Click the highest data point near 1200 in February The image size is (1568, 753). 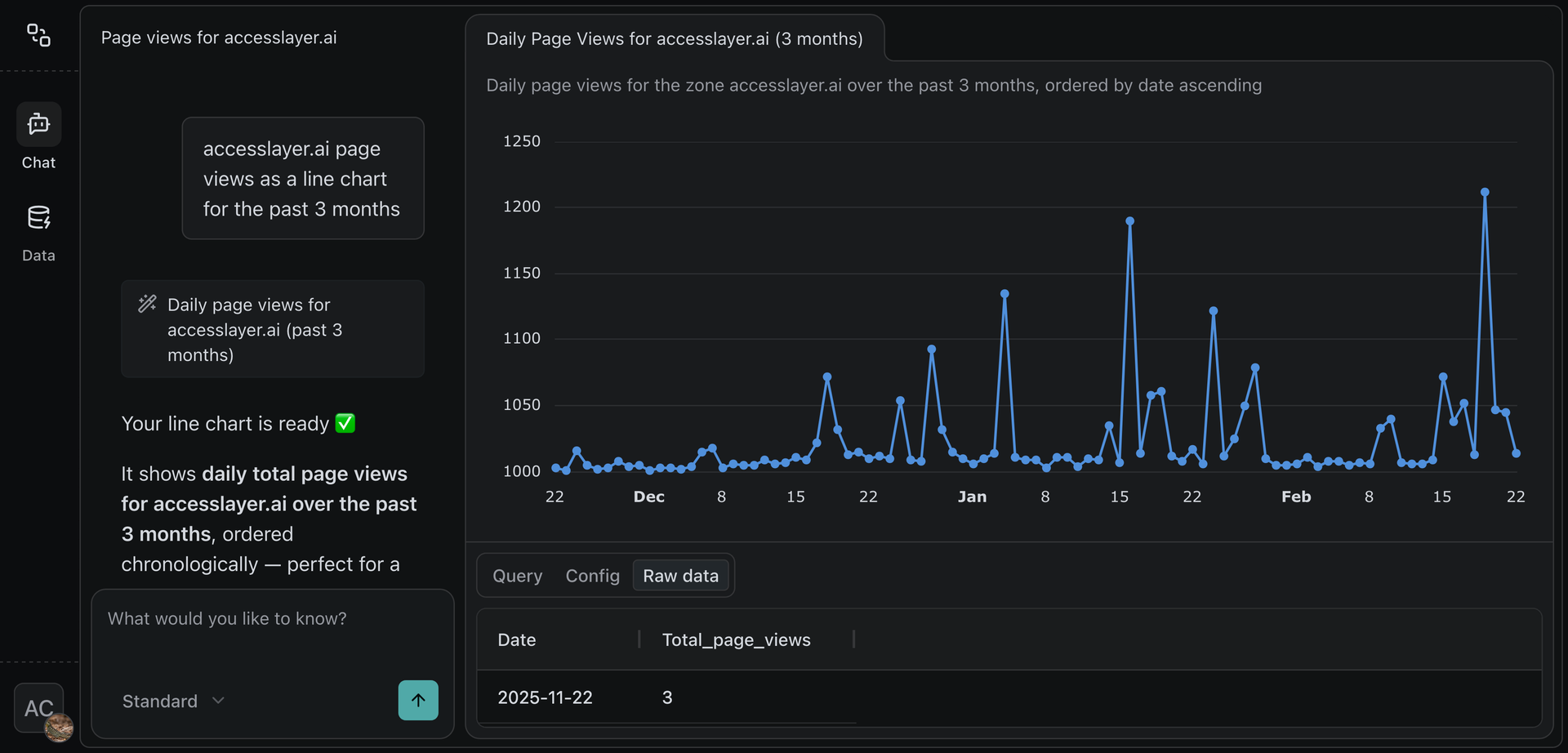(x=1485, y=193)
